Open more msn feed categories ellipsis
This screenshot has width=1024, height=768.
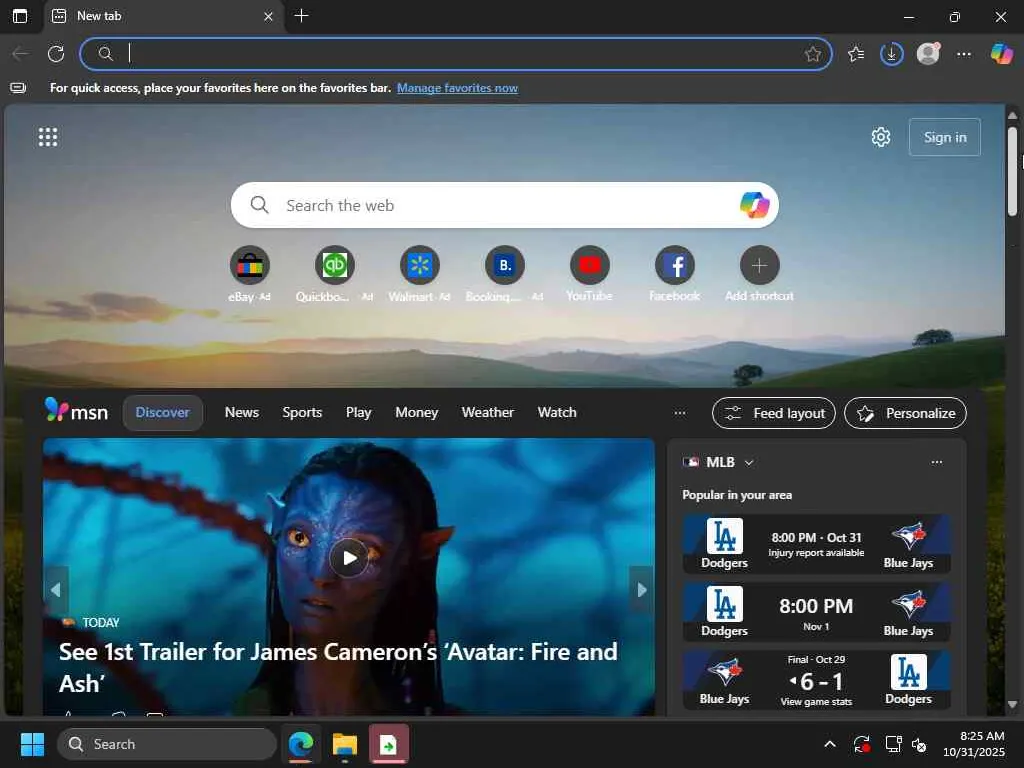pyautogui.click(x=680, y=413)
